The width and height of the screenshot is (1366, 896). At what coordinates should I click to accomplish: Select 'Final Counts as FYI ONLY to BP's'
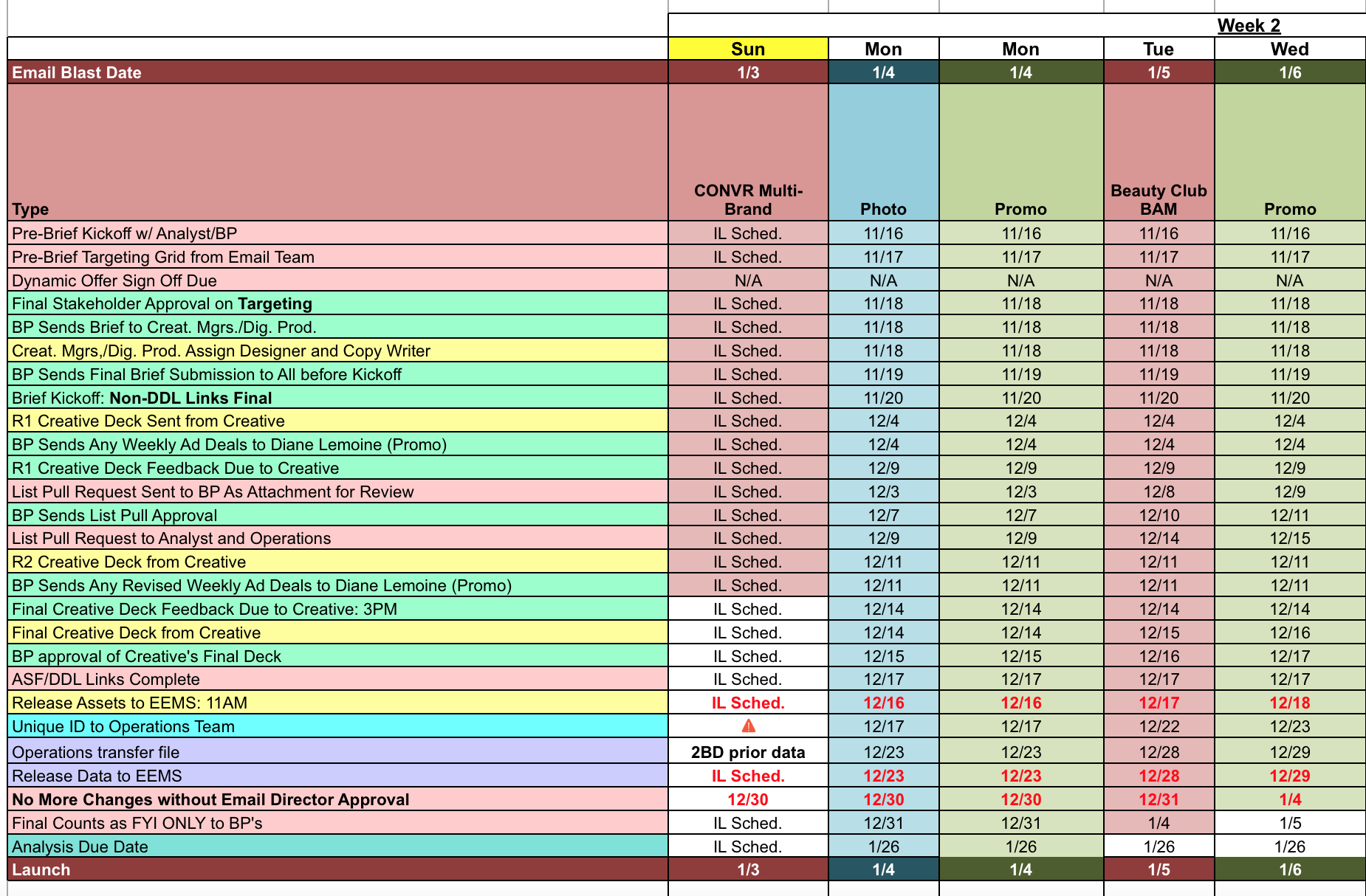coord(337,823)
